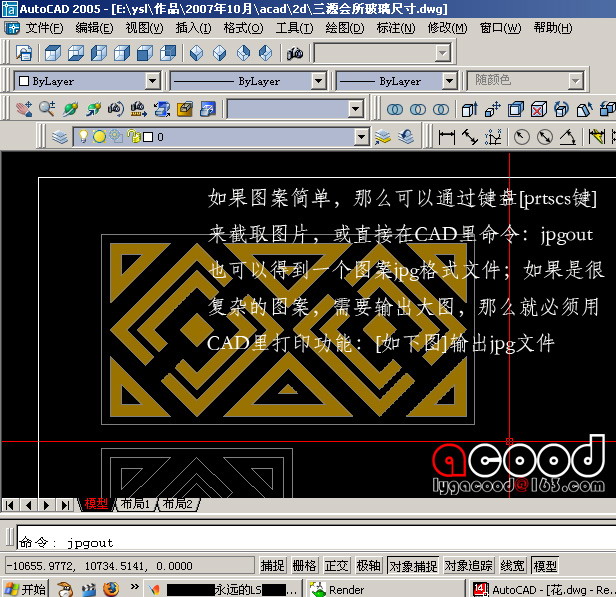Click the Union solids icon
This screenshot has height=597, width=616.
tap(394, 109)
